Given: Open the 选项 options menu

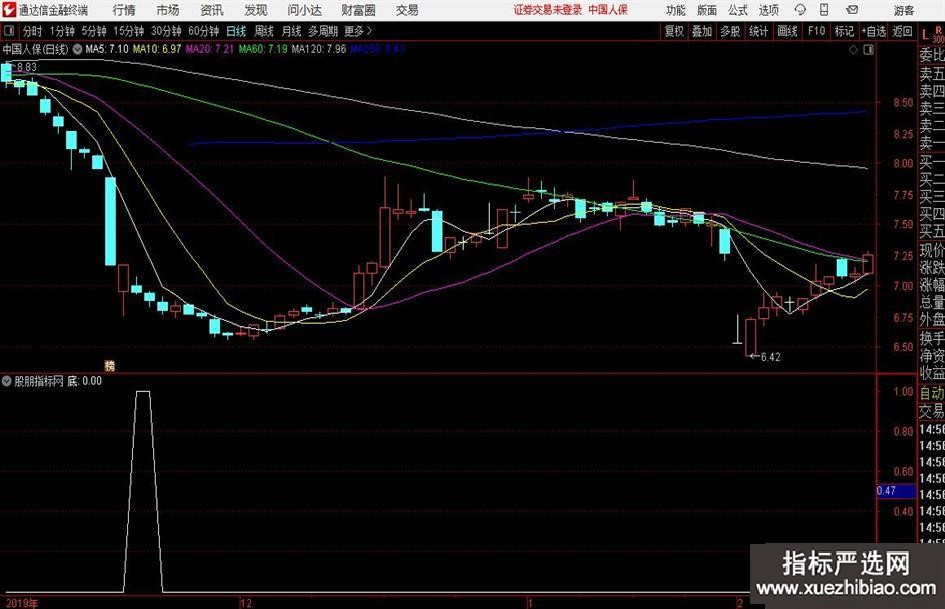Looking at the screenshot, I should point(769,10).
